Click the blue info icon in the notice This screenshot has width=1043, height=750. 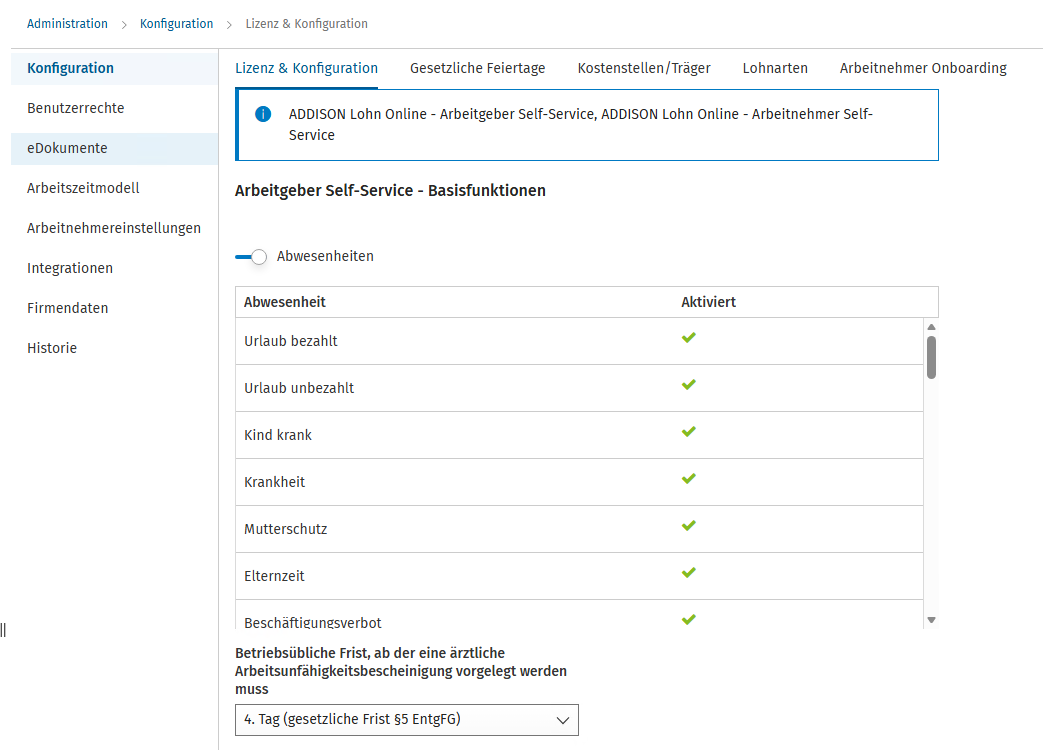pos(263,114)
